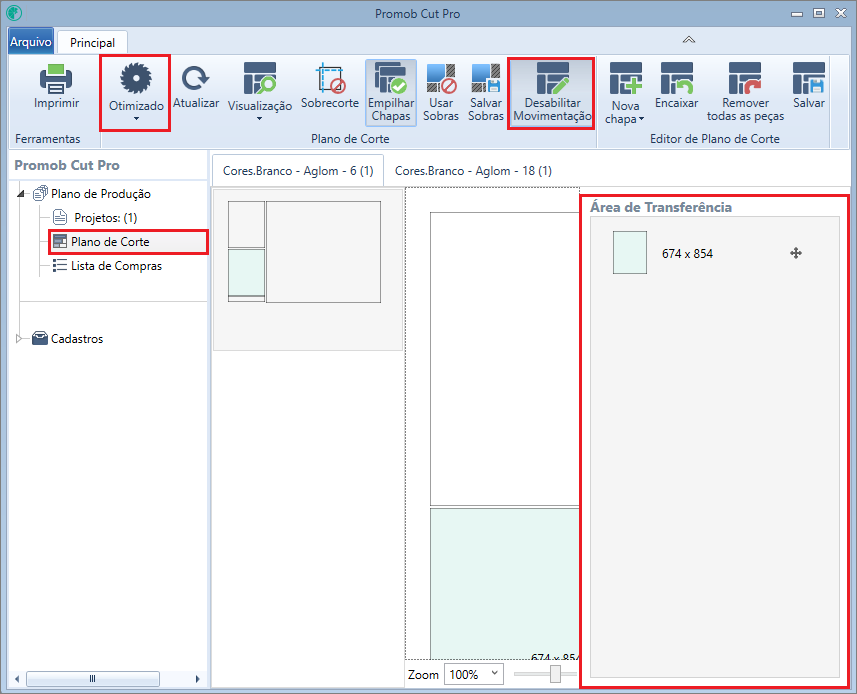Click the sidebar scroll left arrow

point(17,679)
